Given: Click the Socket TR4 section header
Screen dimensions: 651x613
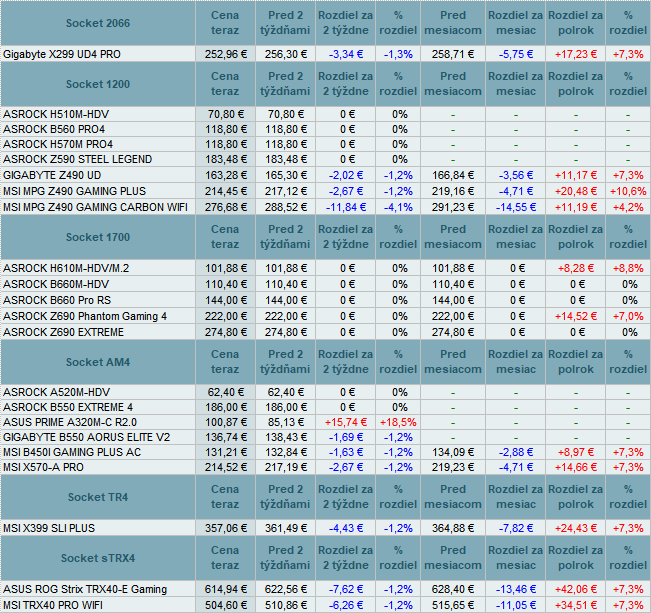Looking at the screenshot, I should (x=98, y=497).
